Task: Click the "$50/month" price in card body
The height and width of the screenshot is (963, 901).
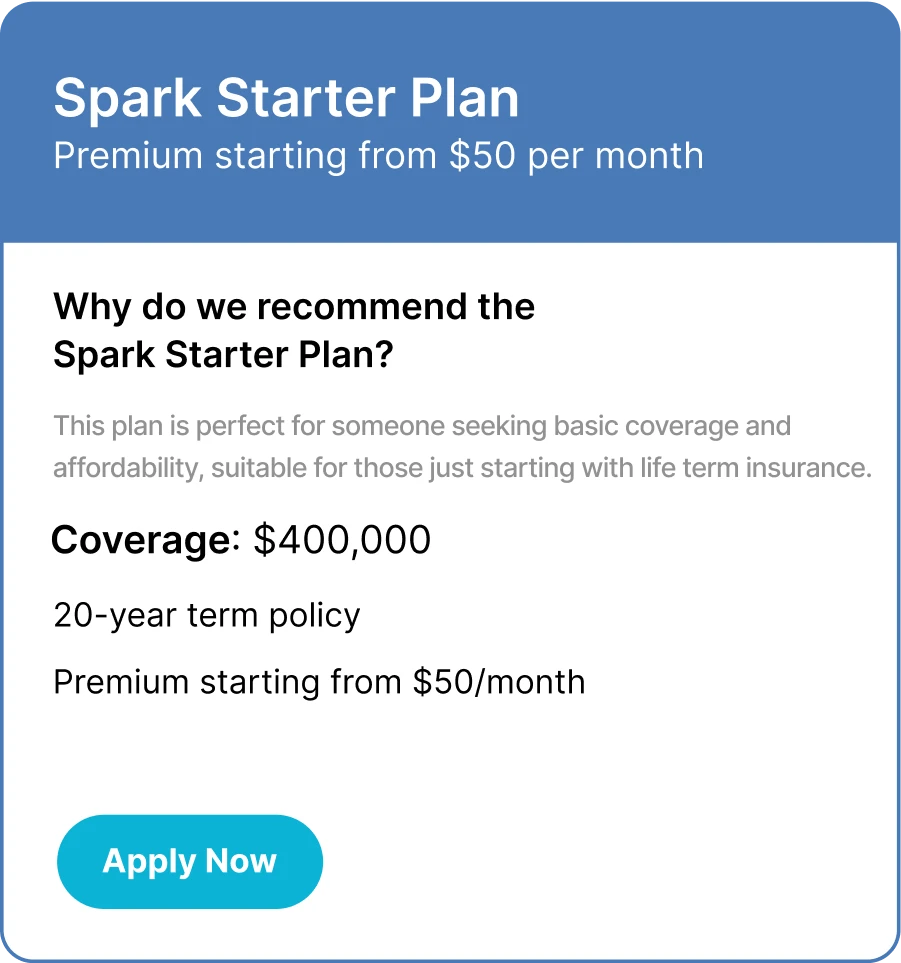Action: [499, 682]
